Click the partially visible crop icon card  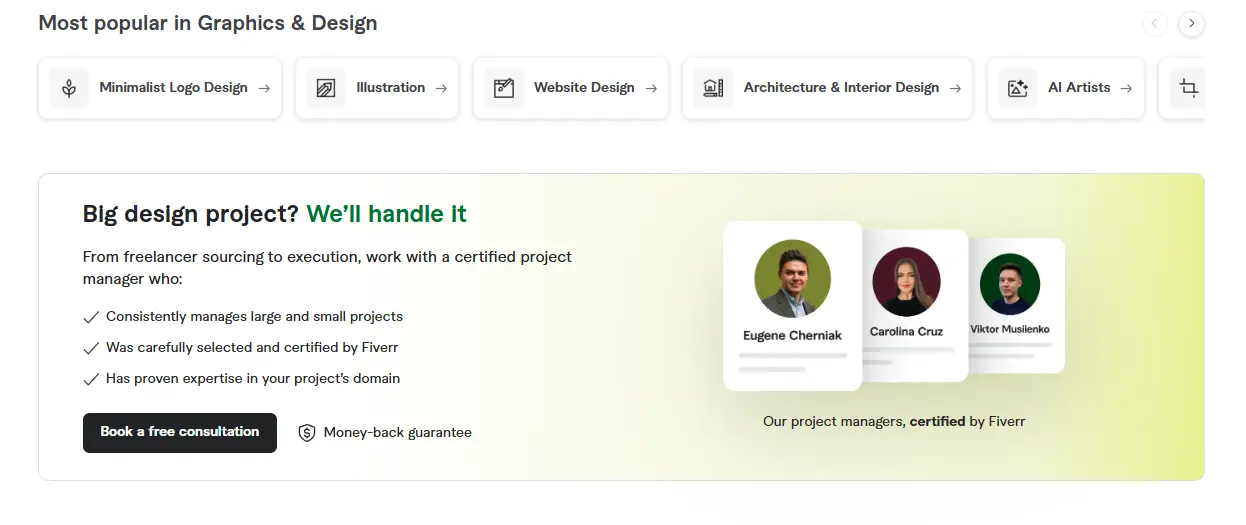(x=1182, y=88)
